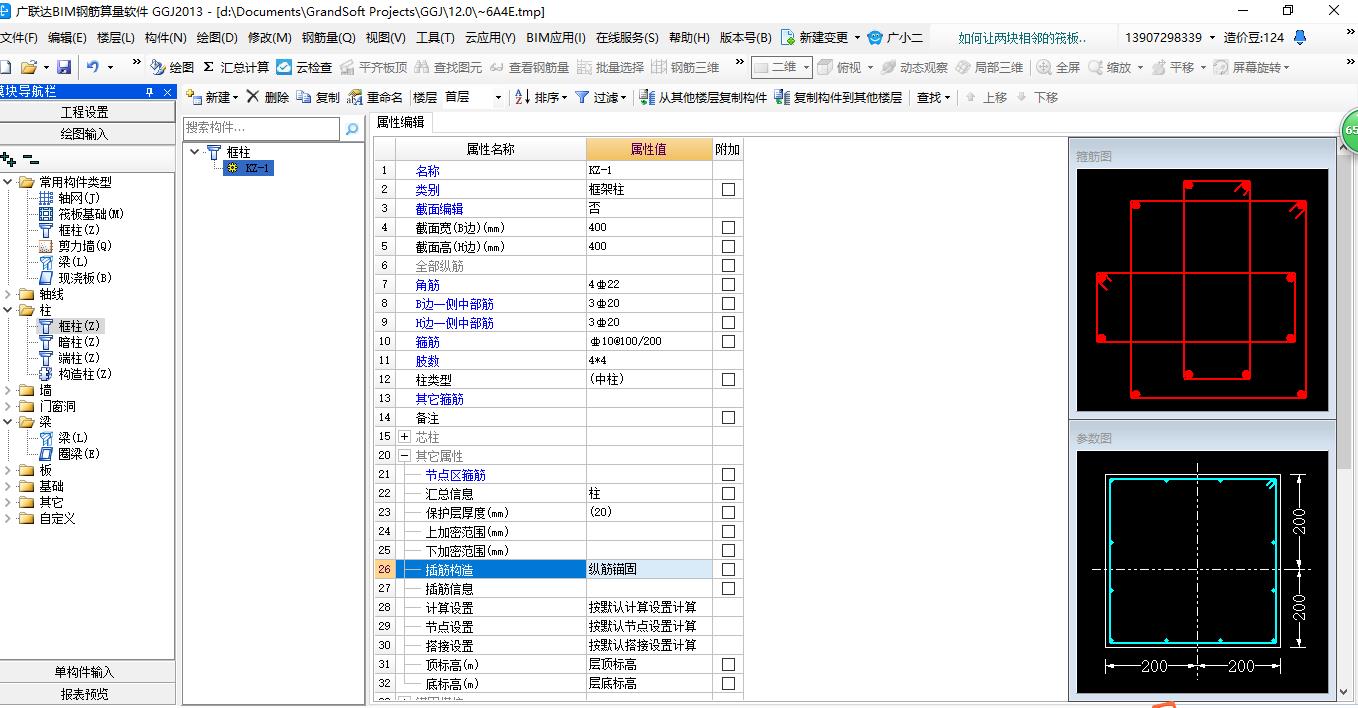This screenshot has width=1358, height=708.
Task: Open the BIM应用(I) menu
Action: (556, 37)
